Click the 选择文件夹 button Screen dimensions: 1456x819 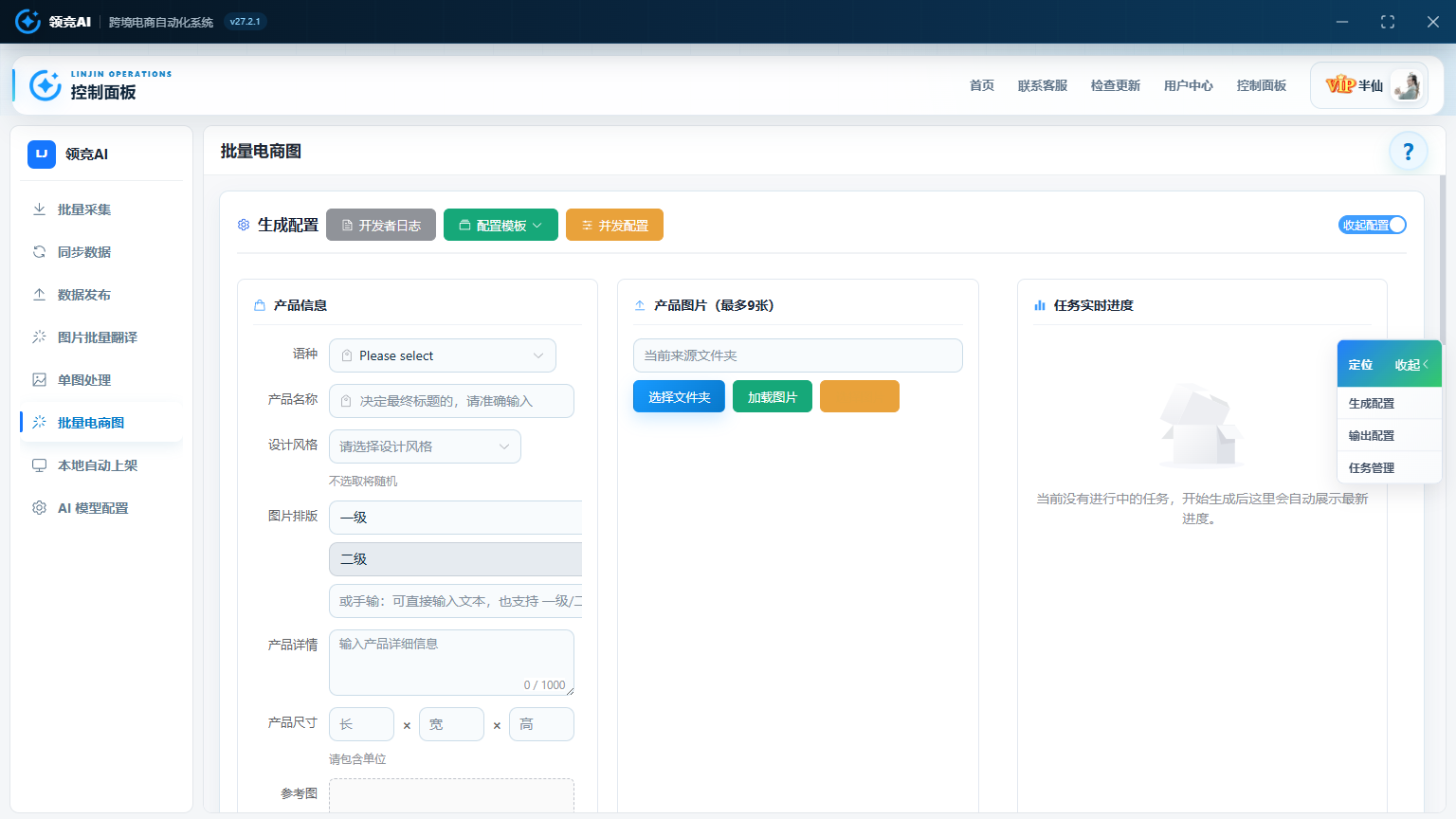click(679, 396)
